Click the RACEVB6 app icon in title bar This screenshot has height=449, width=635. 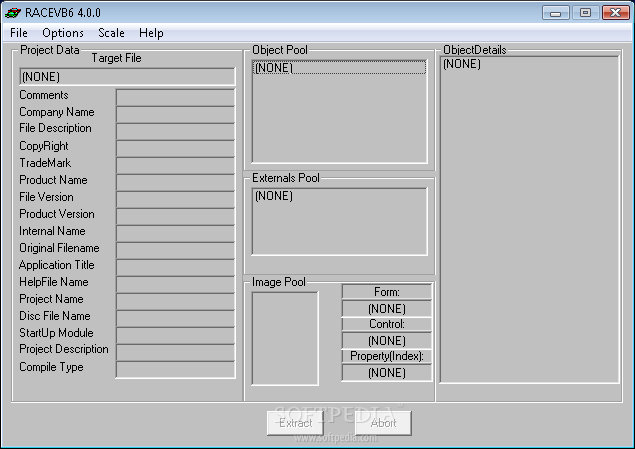(13, 13)
